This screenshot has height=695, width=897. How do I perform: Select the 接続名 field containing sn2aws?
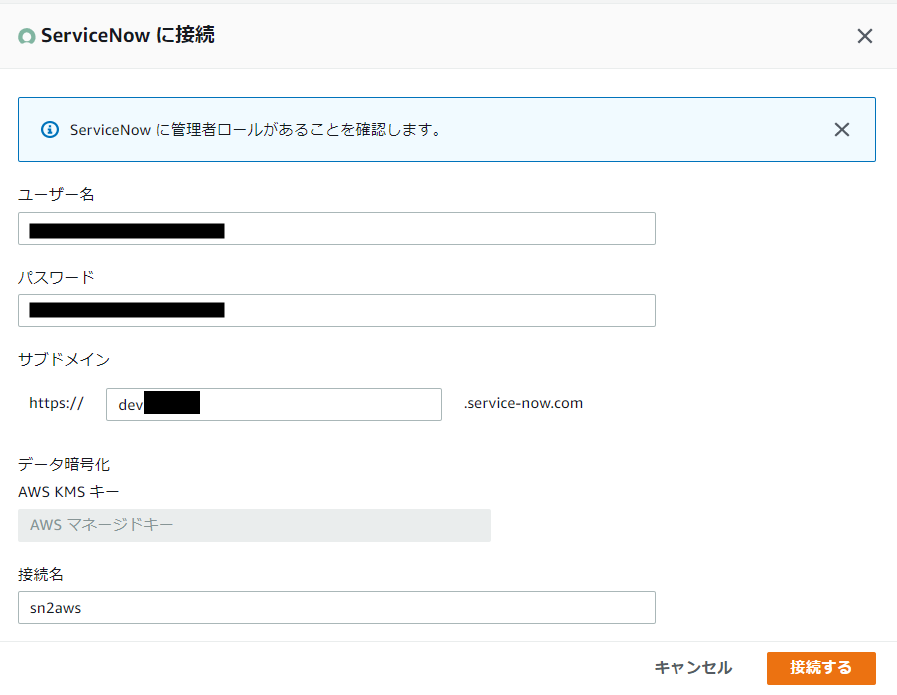click(x=337, y=607)
